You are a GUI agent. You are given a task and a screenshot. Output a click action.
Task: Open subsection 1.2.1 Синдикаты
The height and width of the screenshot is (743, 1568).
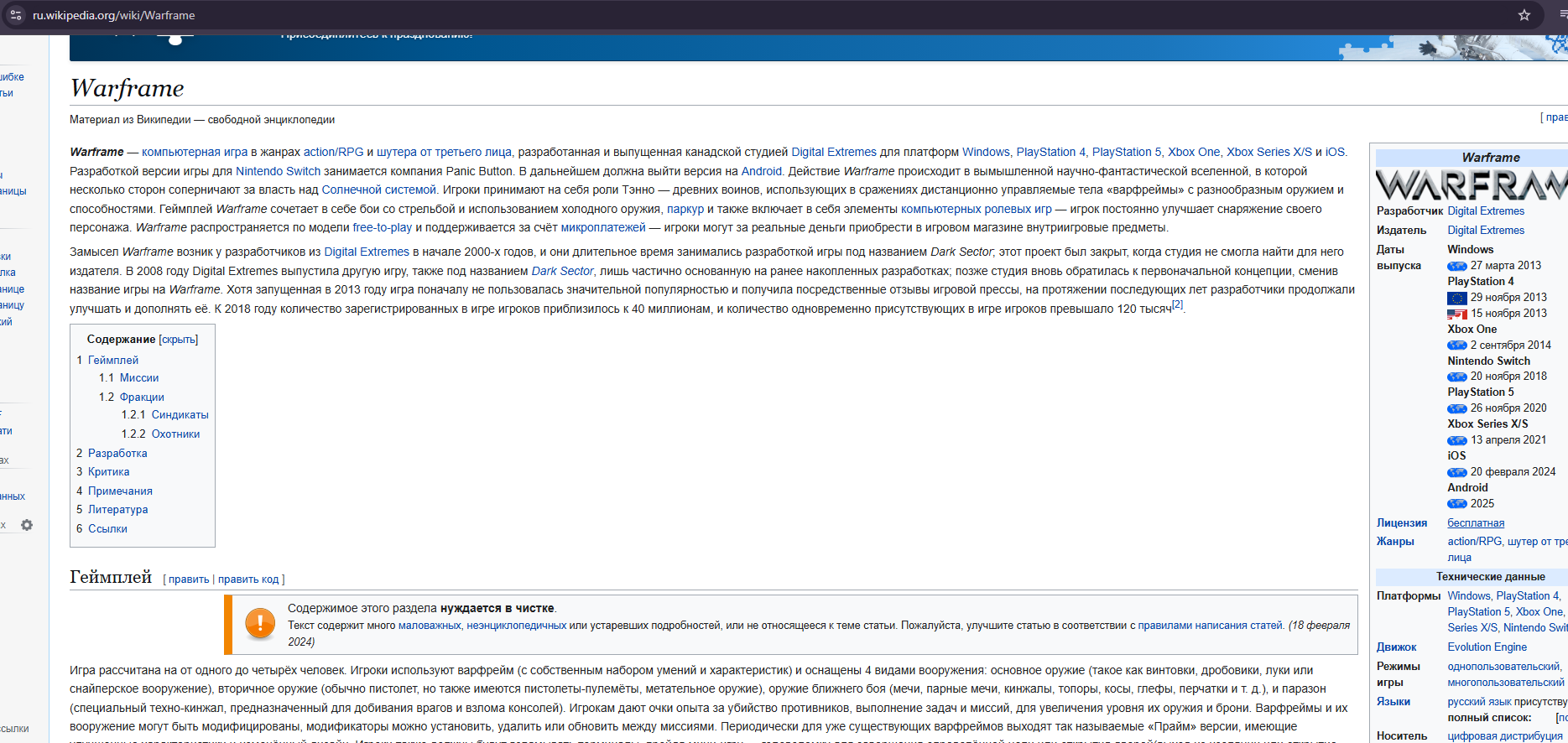[180, 415]
